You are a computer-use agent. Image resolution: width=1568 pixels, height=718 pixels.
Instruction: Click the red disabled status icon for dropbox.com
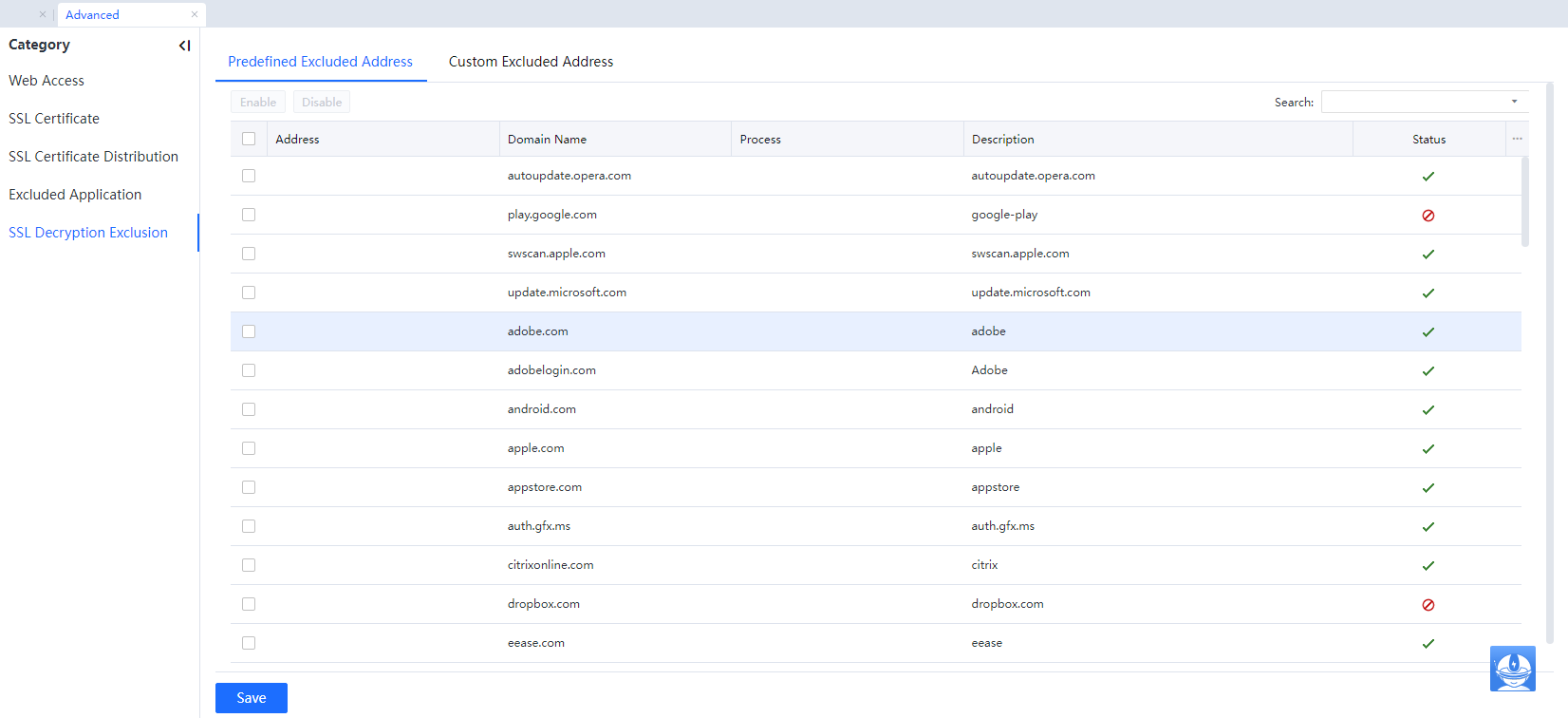click(x=1428, y=605)
